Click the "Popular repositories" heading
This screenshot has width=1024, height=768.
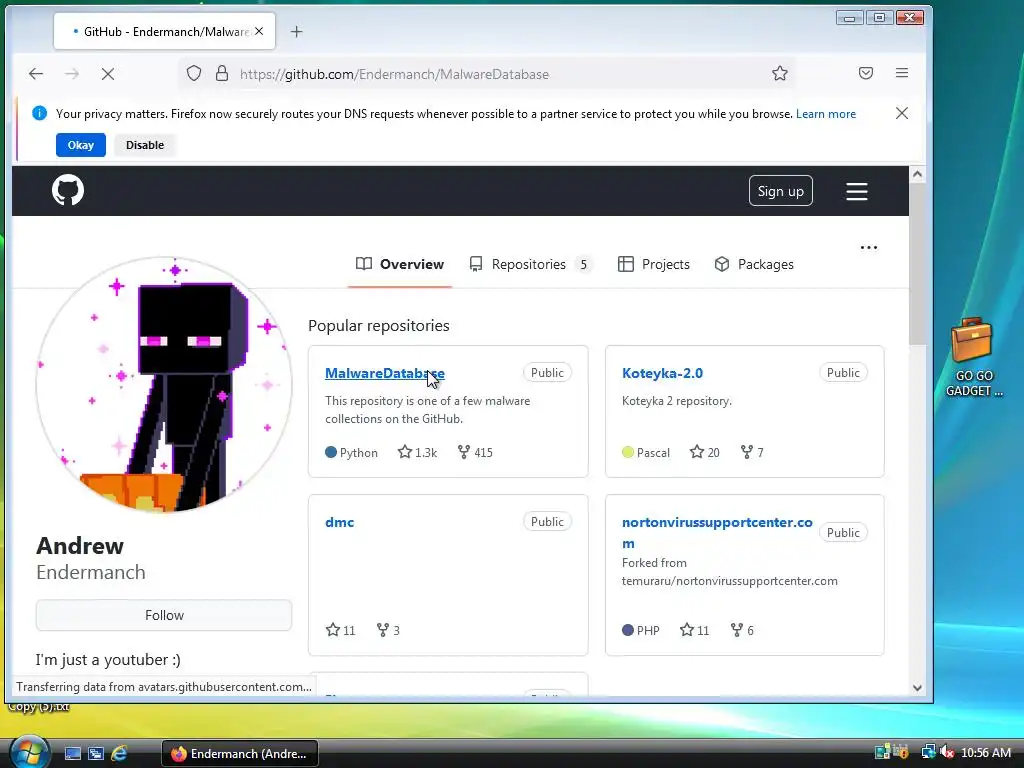(x=379, y=325)
